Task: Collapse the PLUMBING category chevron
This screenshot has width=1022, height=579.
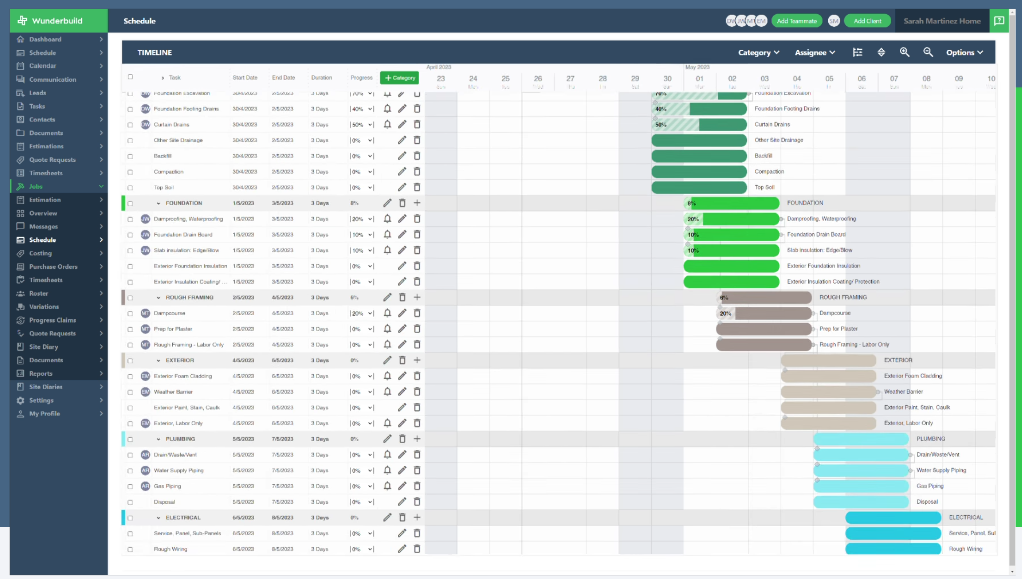Action: coord(158,439)
